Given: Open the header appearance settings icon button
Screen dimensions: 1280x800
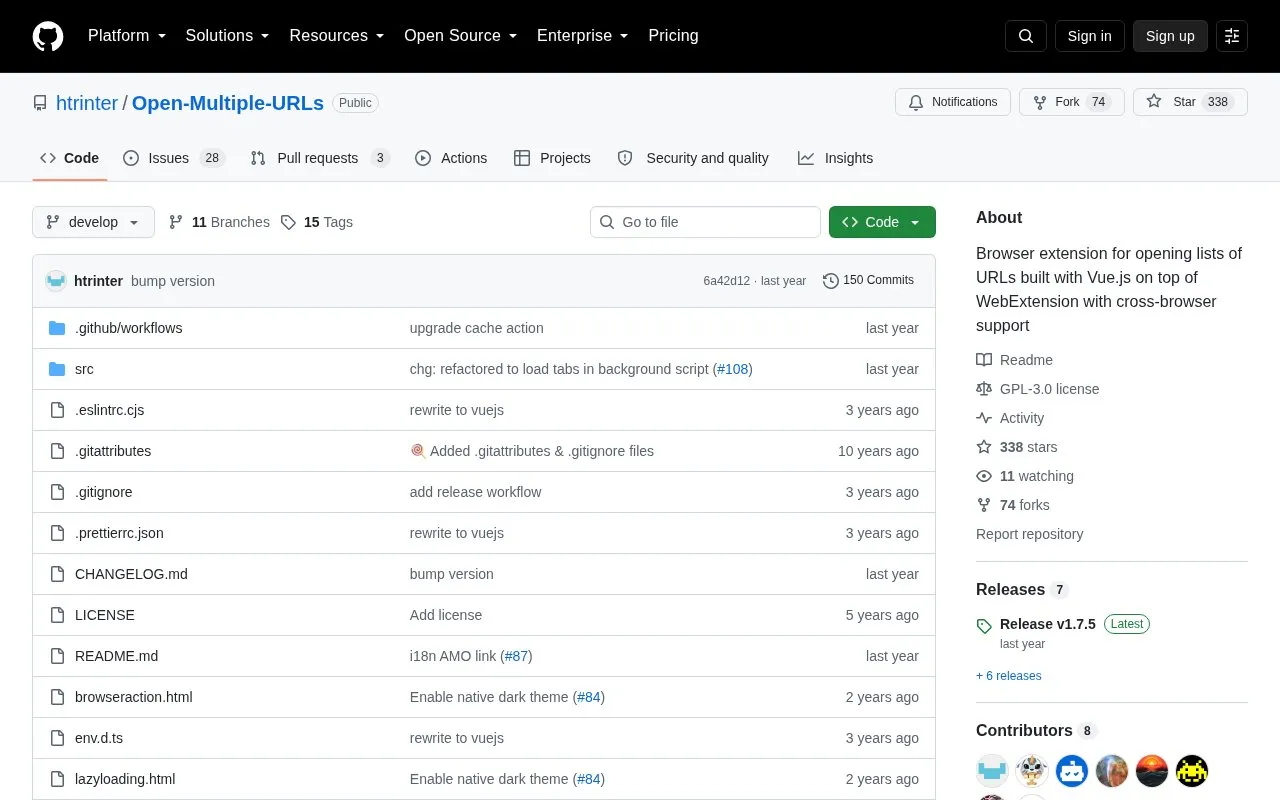Looking at the screenshot, I should (x=1232, y=36).
